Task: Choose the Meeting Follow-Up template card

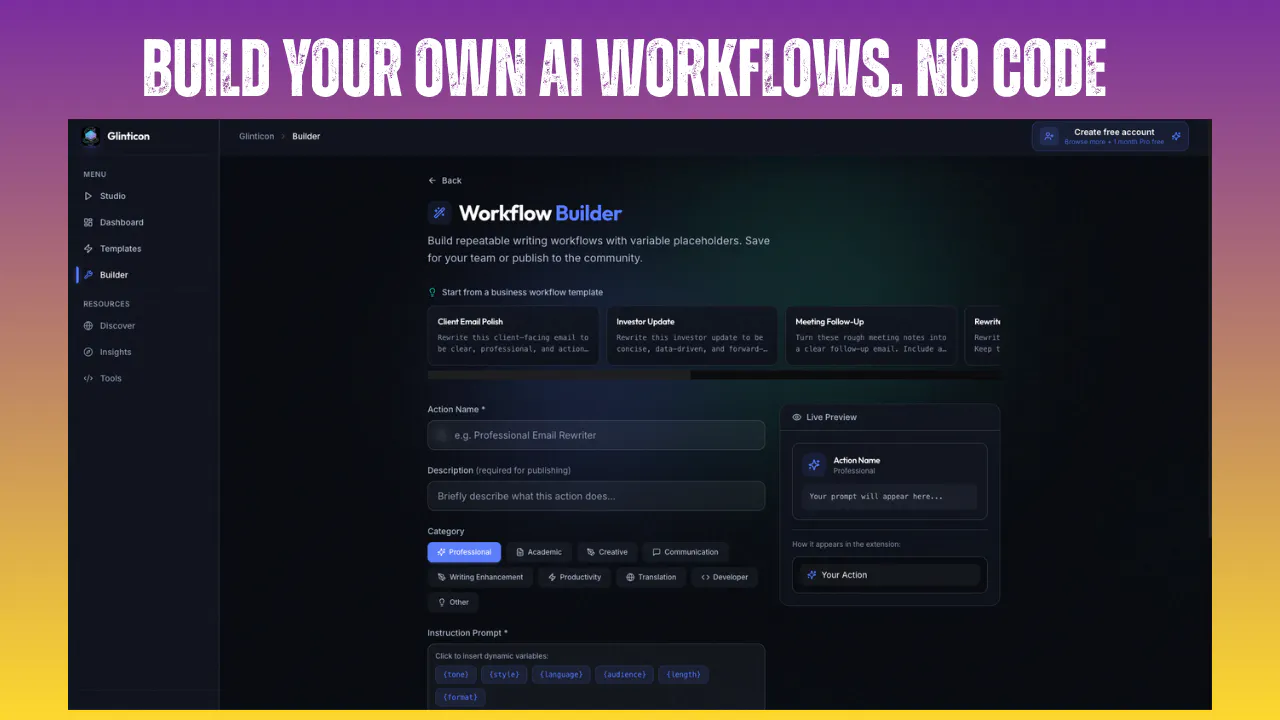Action: coord(871,335)
